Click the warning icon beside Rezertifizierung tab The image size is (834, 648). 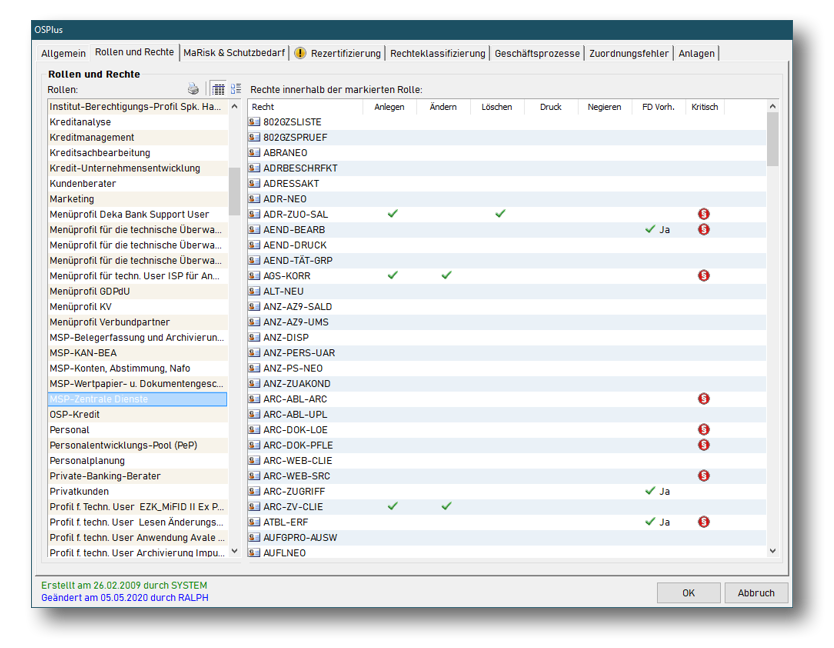pyautogui.click(x=300, y=53)
